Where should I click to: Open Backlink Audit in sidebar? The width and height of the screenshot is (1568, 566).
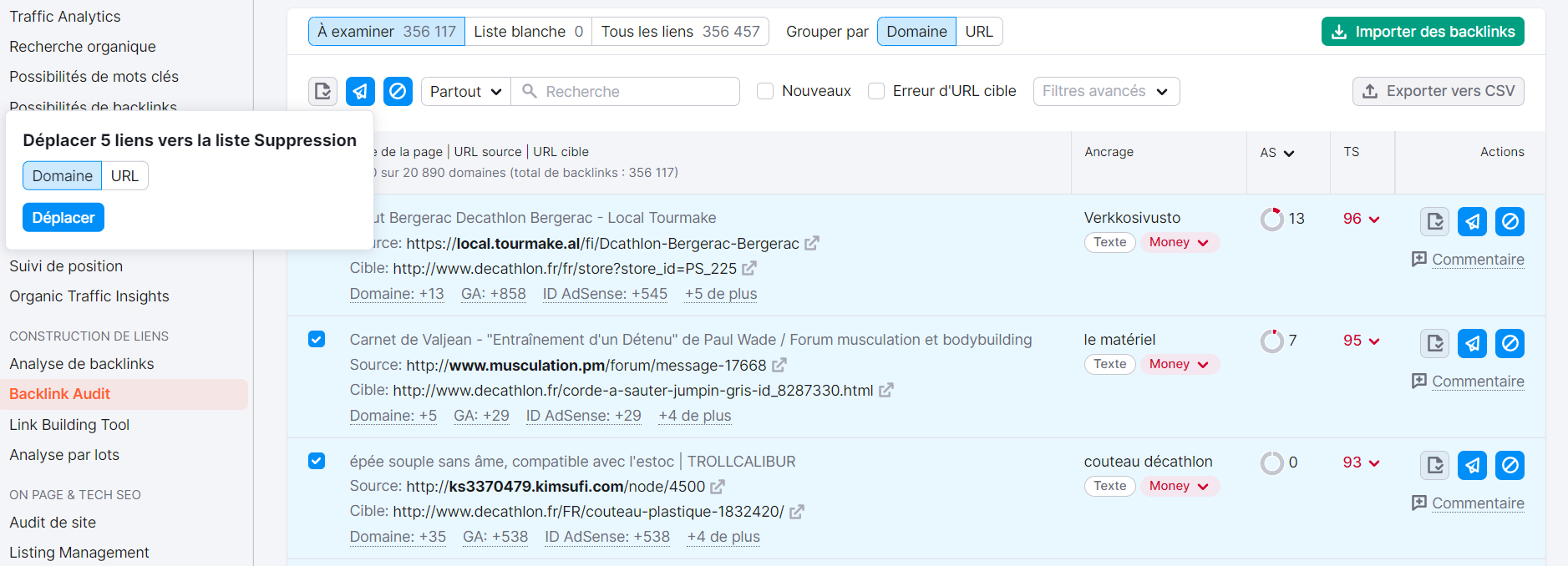(60, 394)
